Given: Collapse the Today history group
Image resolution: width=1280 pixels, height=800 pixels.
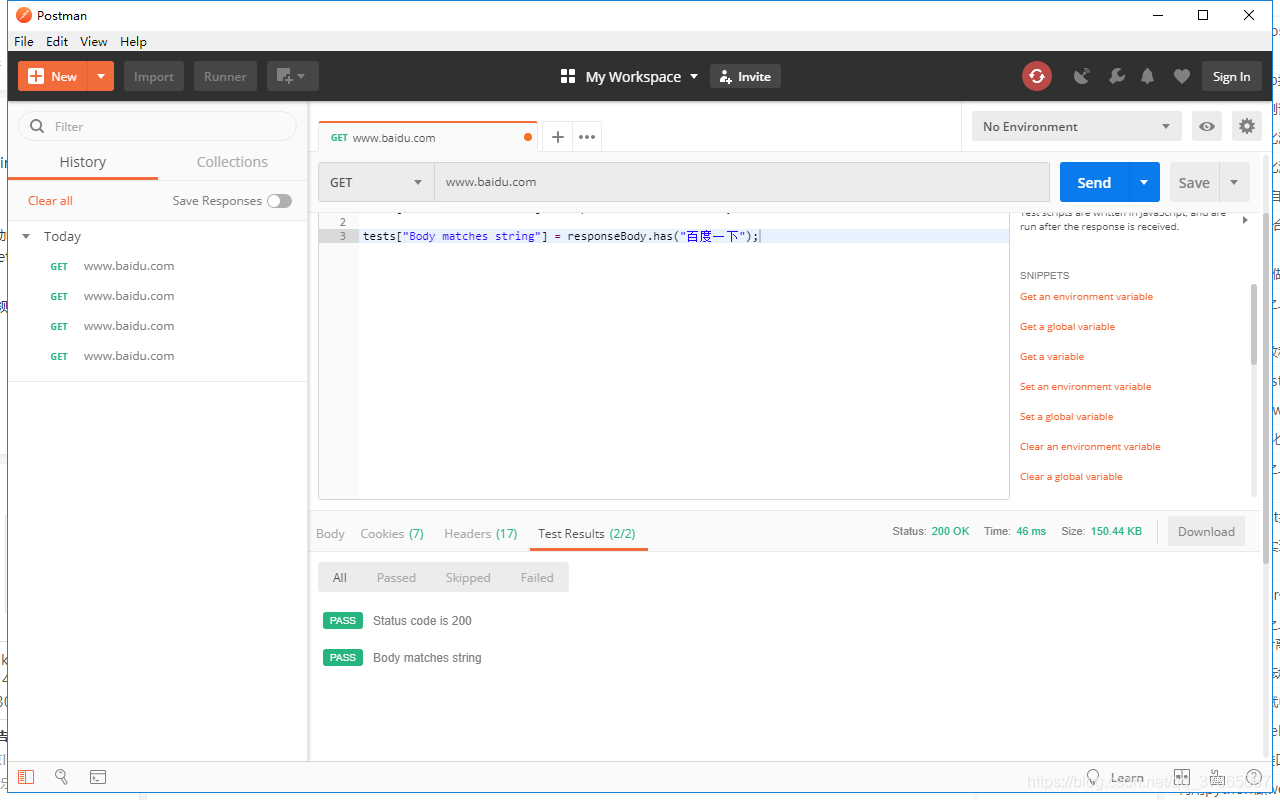Looking at the screenshot, I should point(26,237).
